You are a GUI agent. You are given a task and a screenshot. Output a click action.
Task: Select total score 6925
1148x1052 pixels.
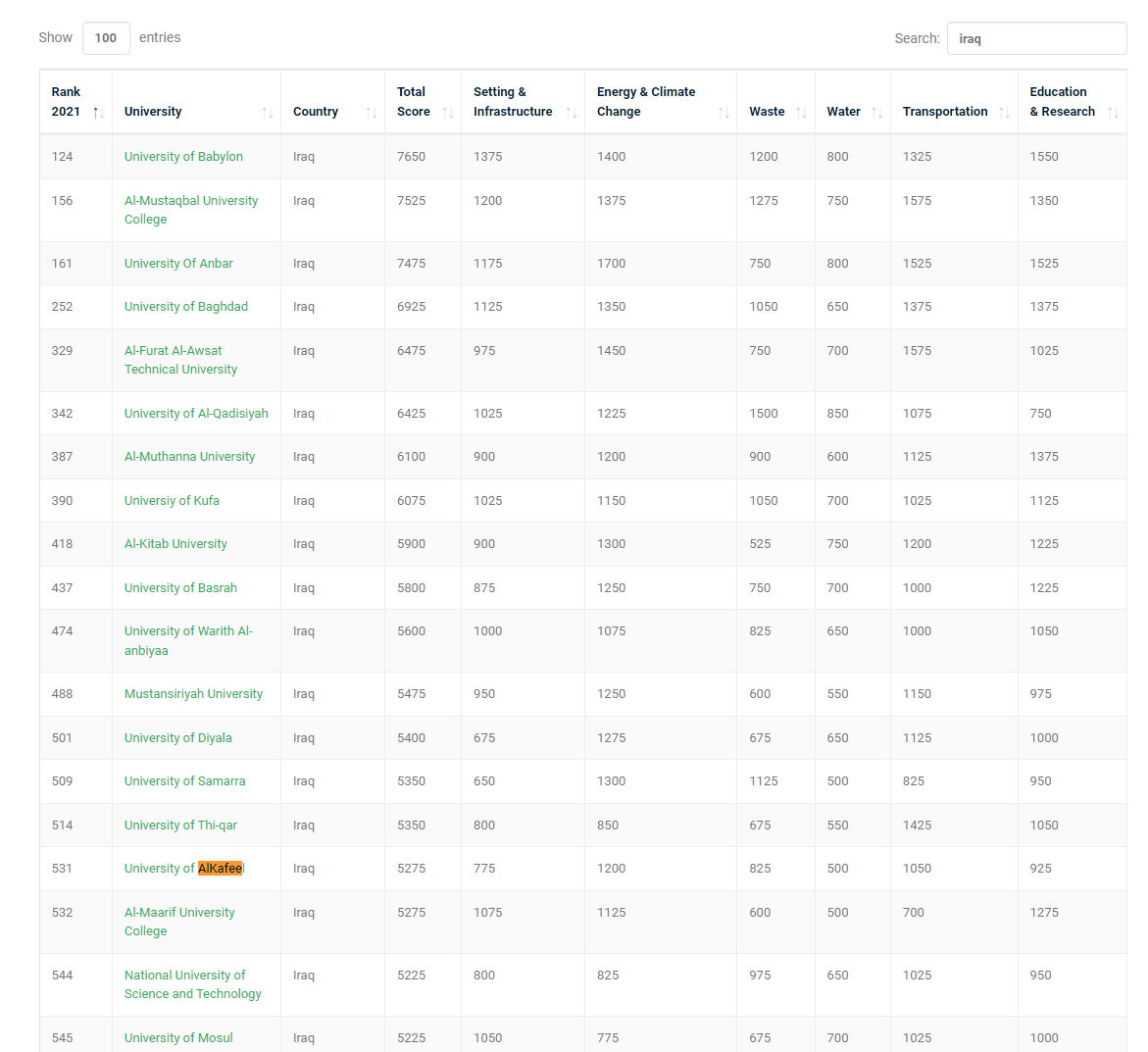412,307
